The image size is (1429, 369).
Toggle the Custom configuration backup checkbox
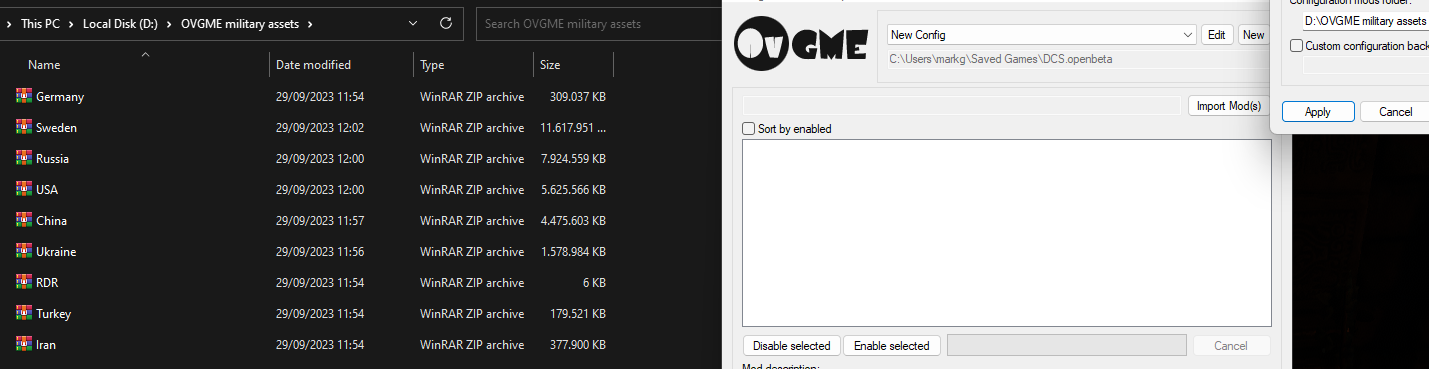tap(1296, 46)
